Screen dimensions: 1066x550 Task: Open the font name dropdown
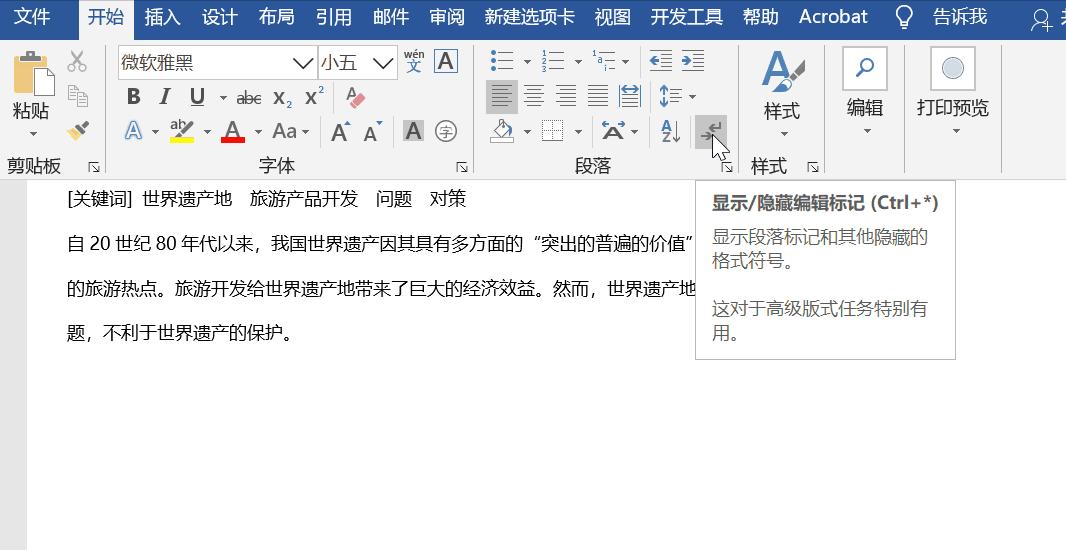(x=303, y=63)
